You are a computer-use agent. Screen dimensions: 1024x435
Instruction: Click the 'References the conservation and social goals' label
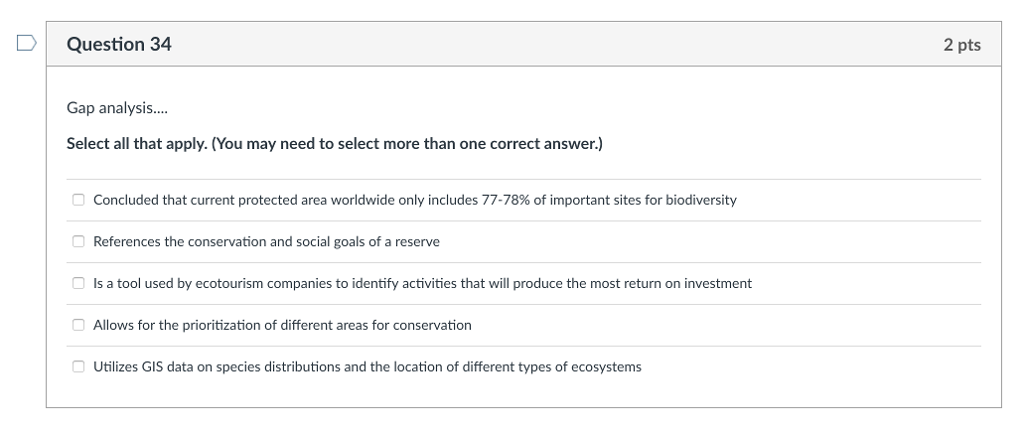(266, 242)
